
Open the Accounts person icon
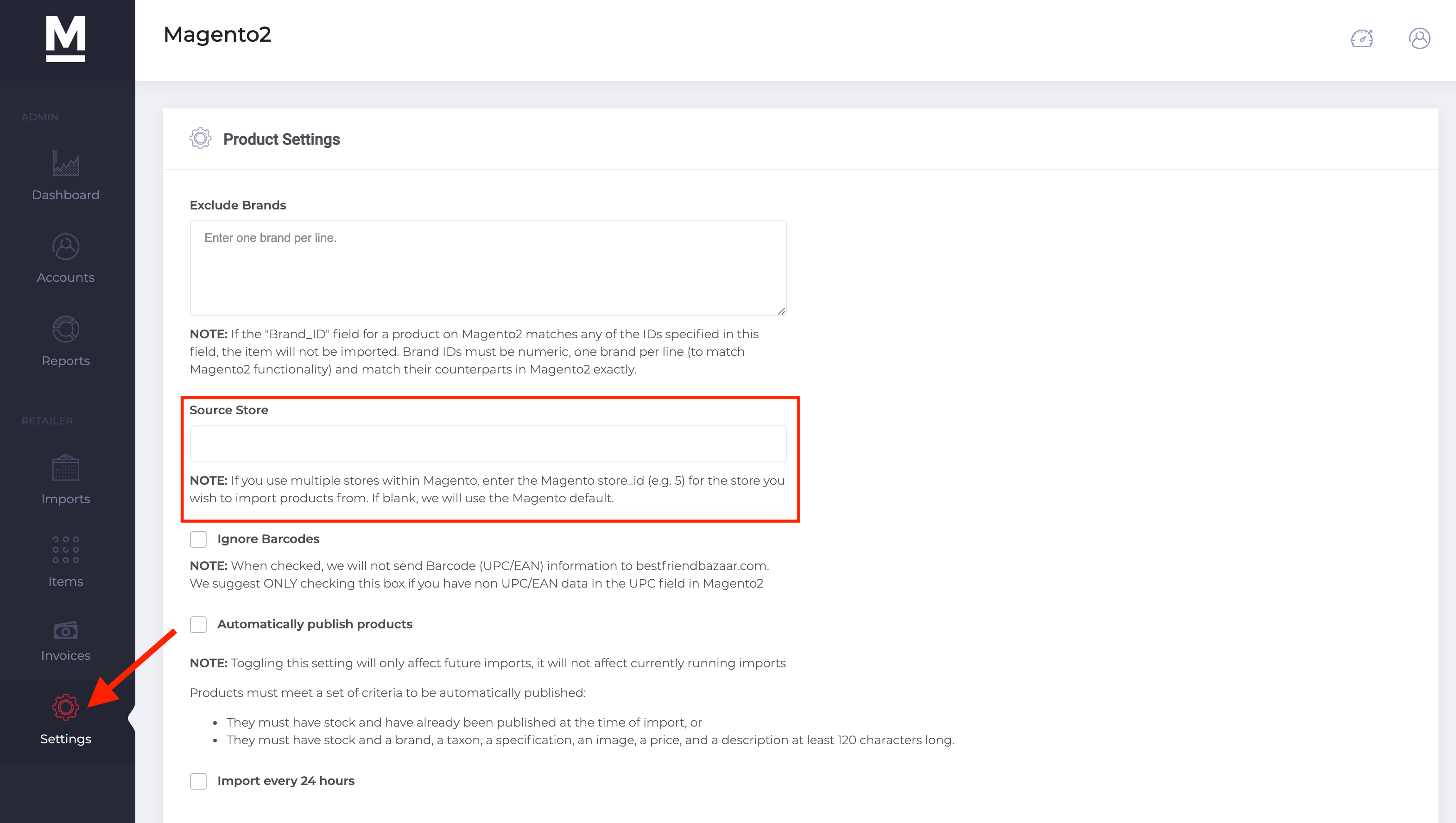pyautogui.click(x=65, y=247)
